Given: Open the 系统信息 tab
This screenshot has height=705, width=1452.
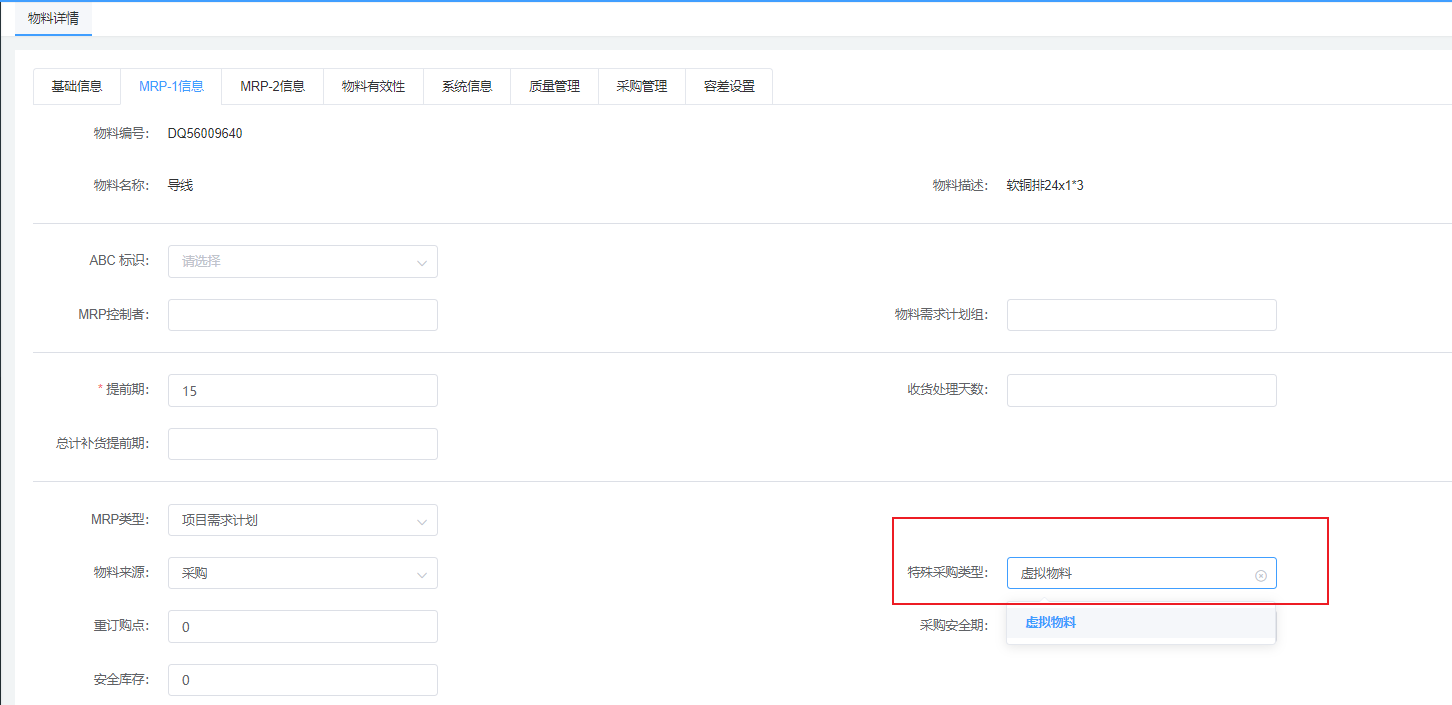Looking at the screenshot, I should 467,86.
